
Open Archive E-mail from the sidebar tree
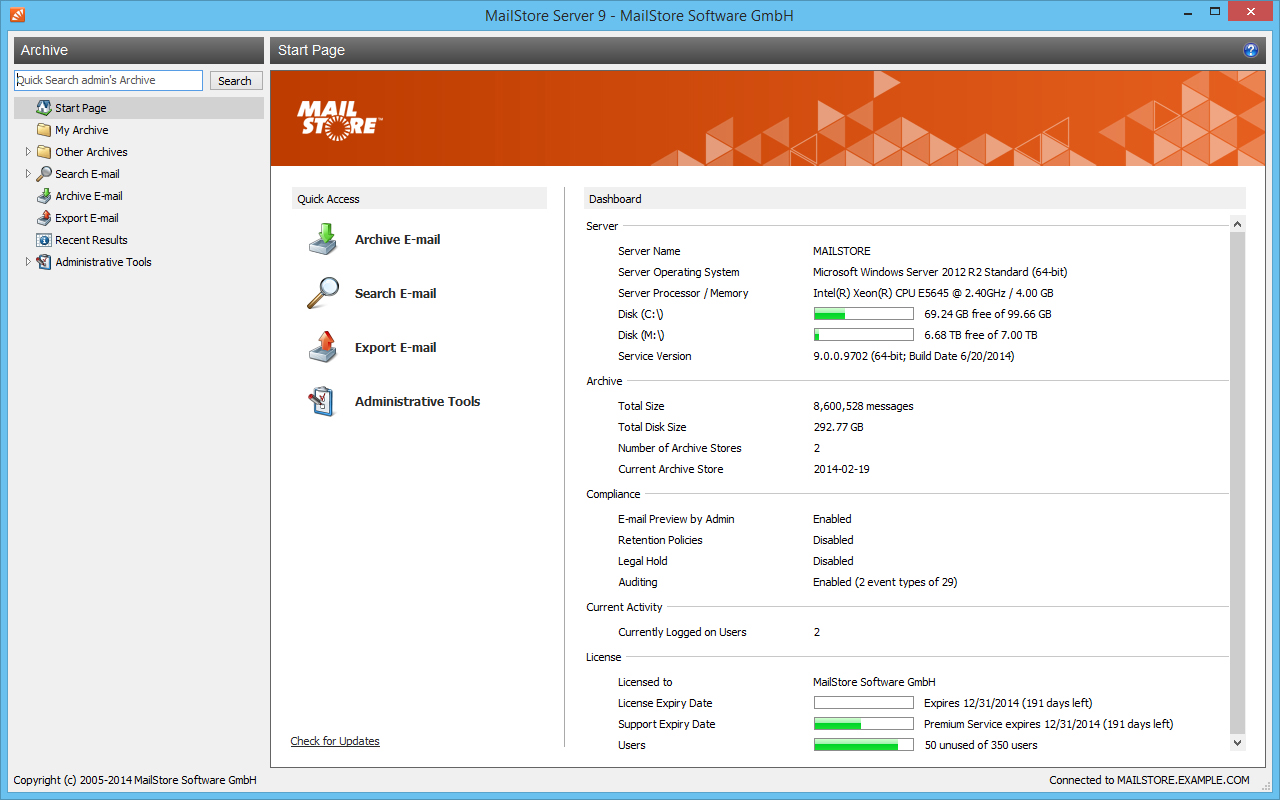89,195
